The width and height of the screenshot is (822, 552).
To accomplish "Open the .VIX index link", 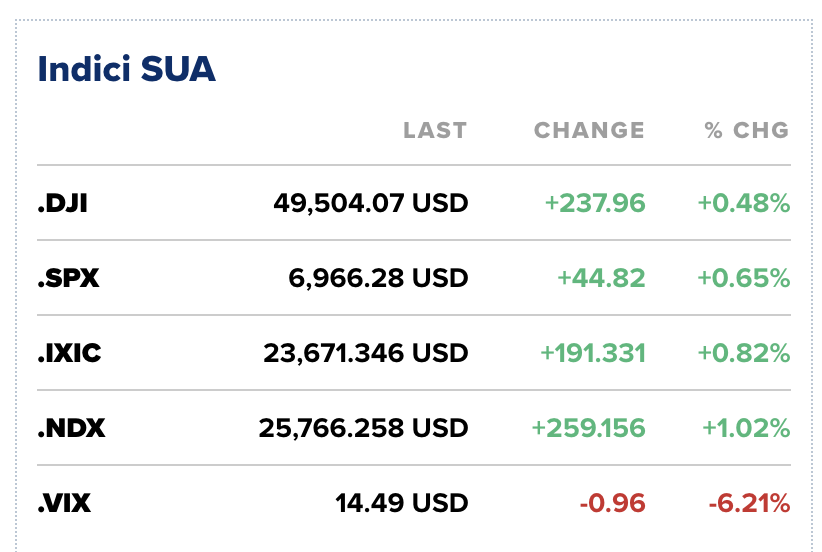I will 64,503.
